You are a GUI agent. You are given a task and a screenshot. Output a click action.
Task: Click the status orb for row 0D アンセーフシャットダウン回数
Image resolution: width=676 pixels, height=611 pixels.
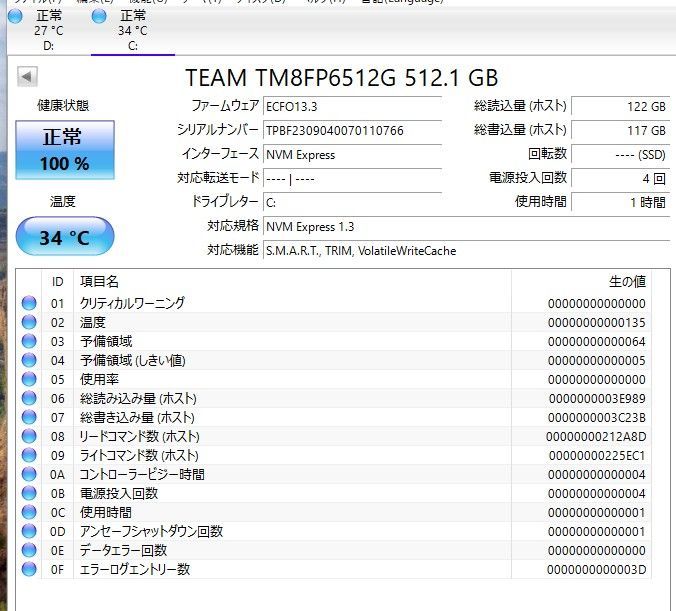[x=29, y=531]
